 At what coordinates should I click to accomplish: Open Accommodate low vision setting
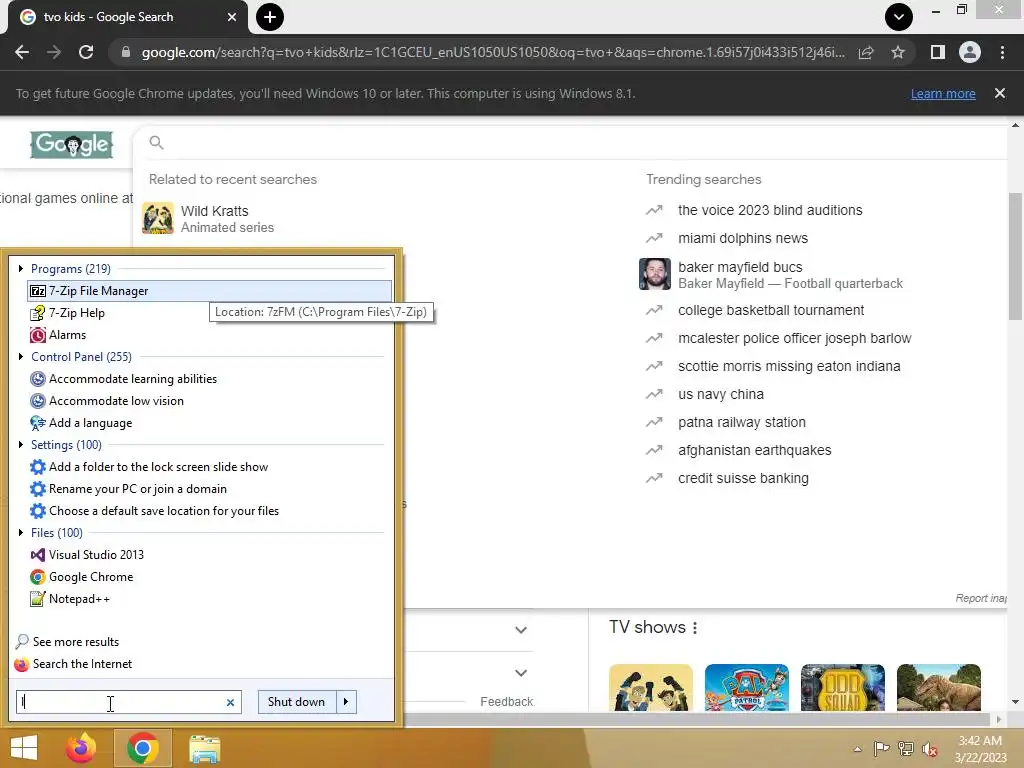(116, 401)
